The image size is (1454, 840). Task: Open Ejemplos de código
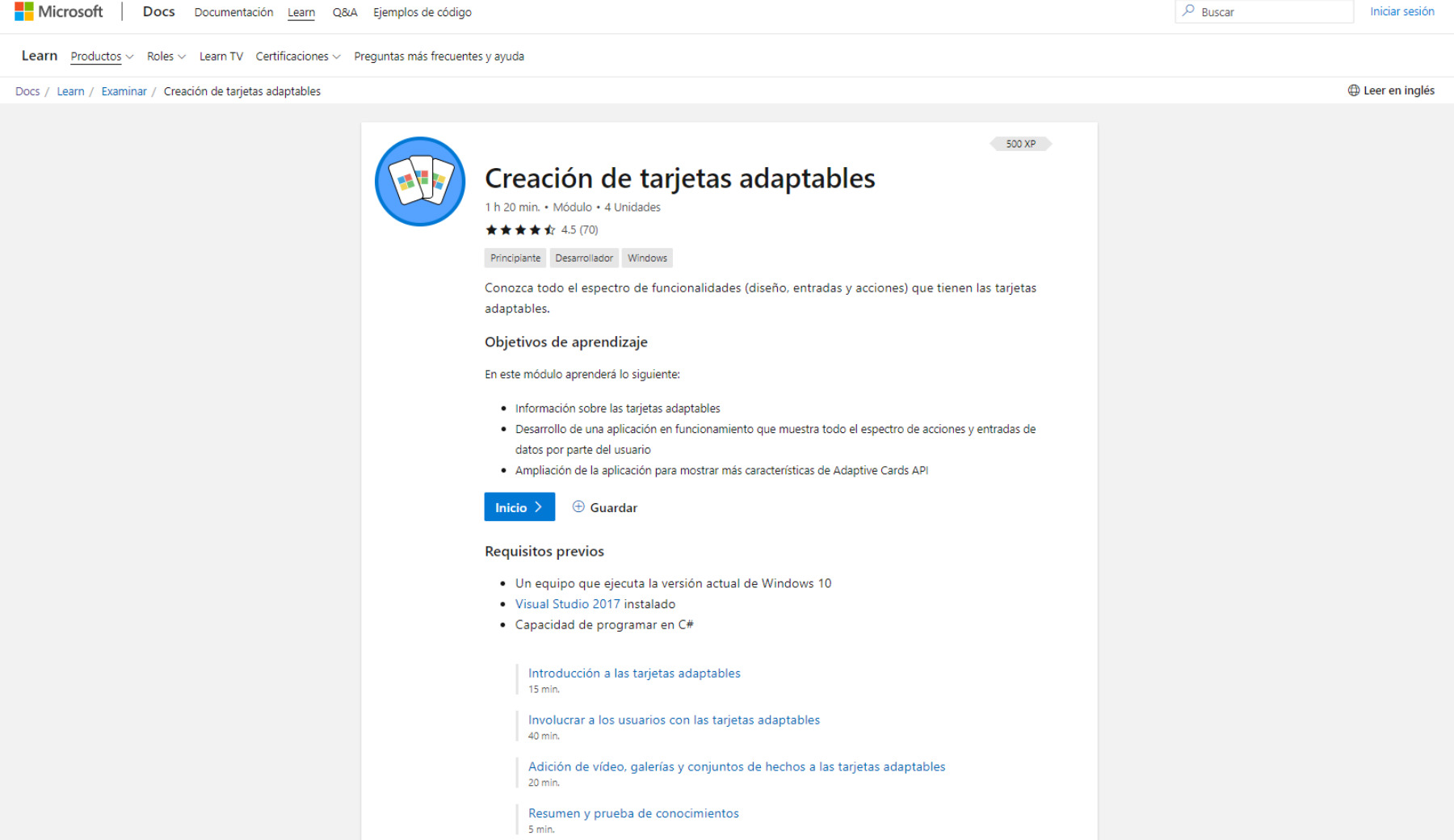coord(422,12)
